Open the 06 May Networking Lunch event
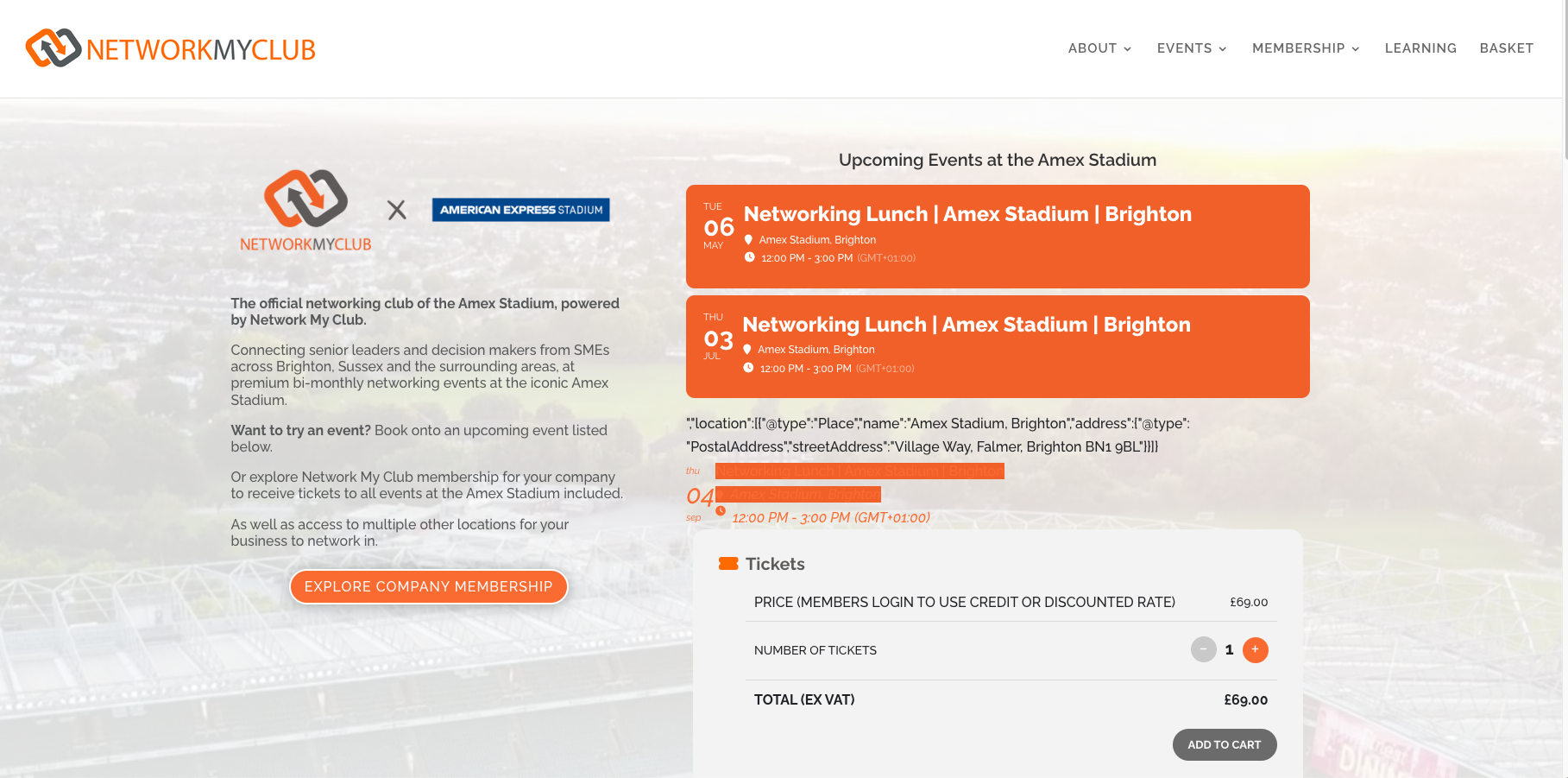The image size is (1568, 778). pos(998,237)
